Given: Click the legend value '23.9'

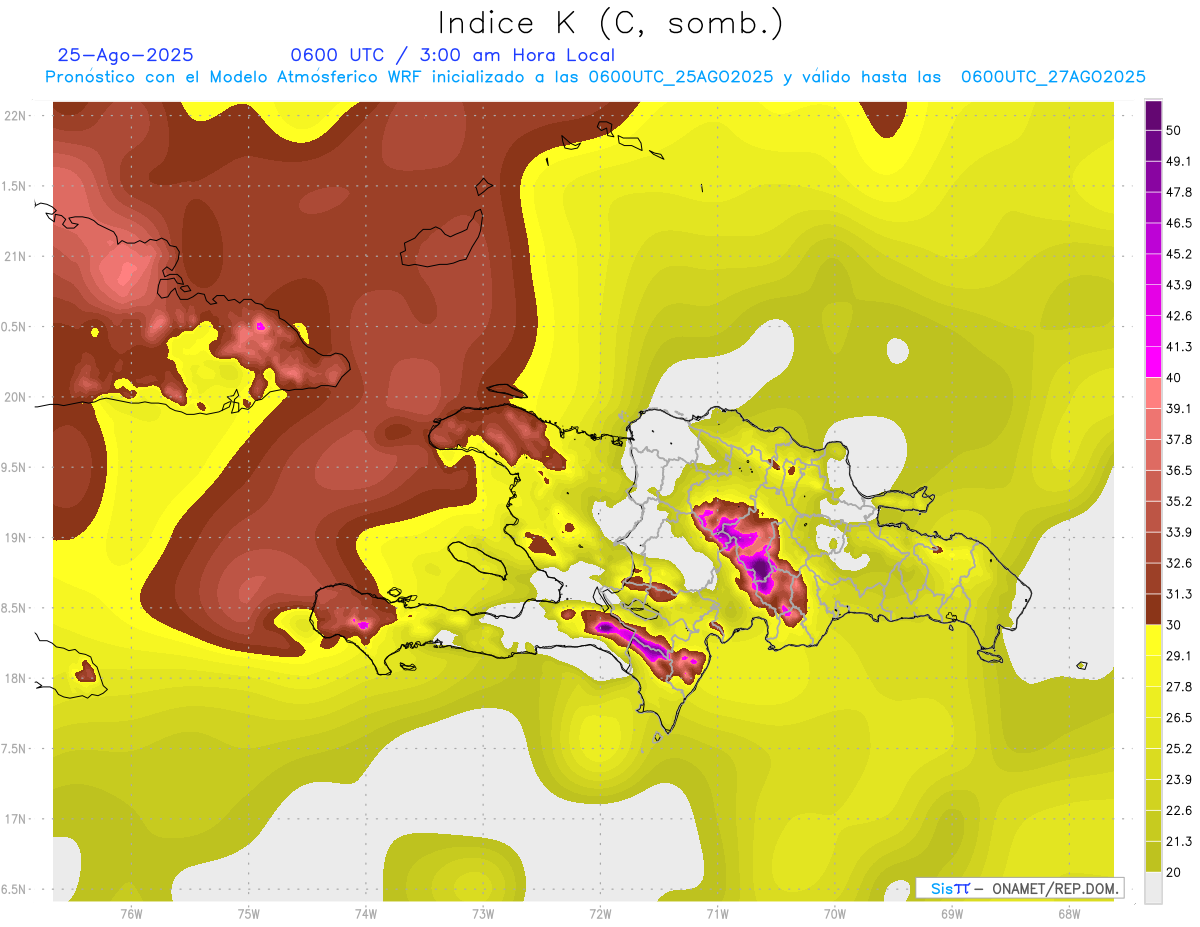Looking at the screenshot, I should pyautogui.click(x=1179, y=779).
